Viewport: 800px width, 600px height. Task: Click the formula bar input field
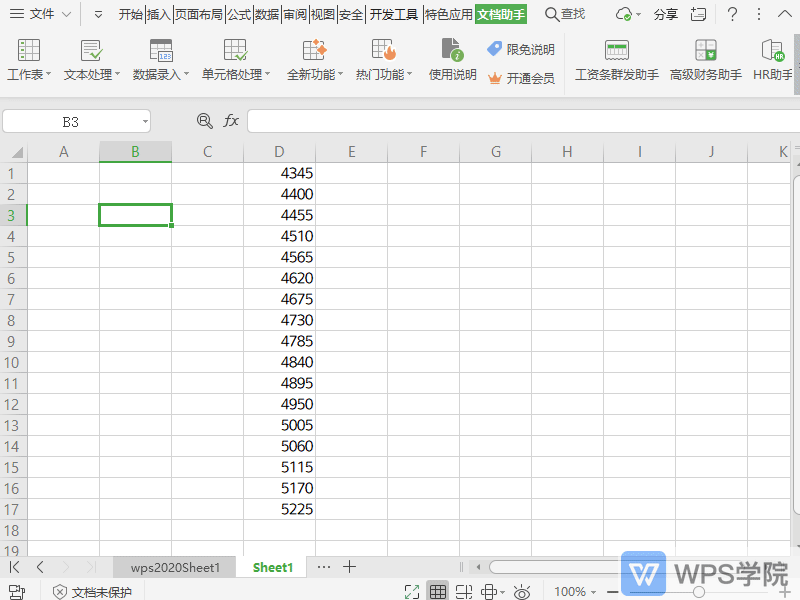tap(523, 121)
